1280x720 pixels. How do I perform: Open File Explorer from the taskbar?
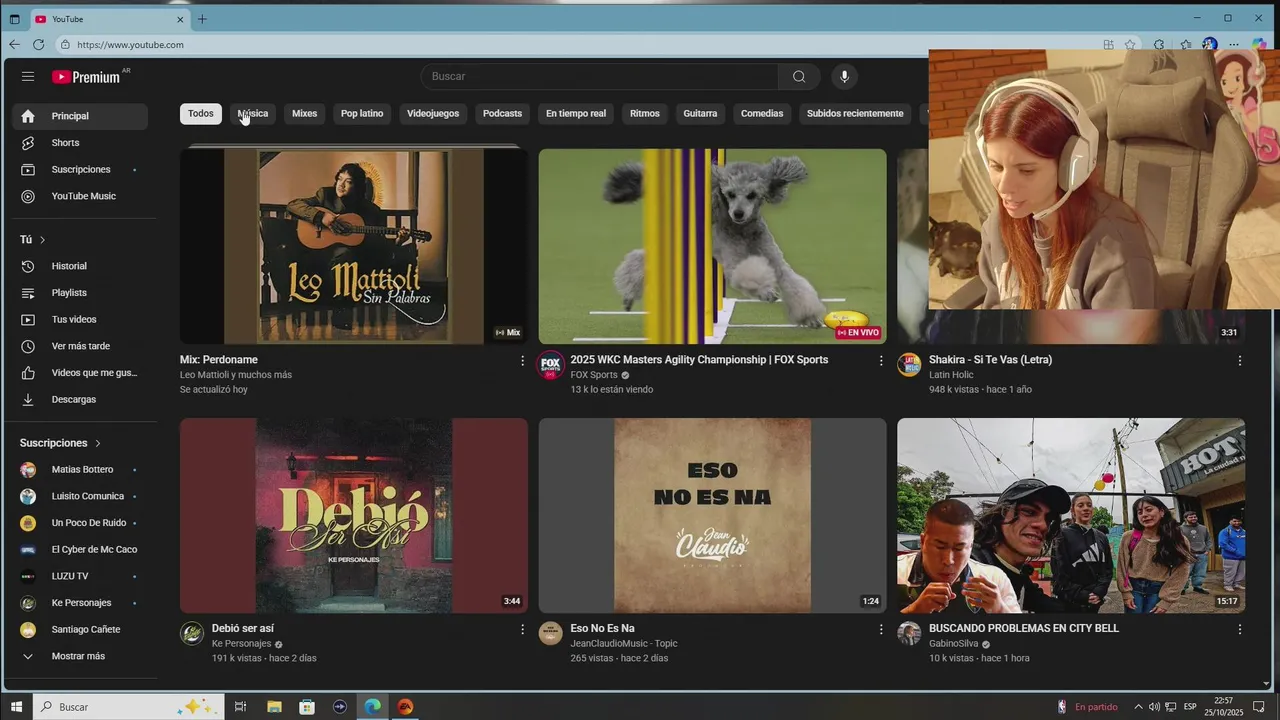pyautogui.click(x=274, y=707)
